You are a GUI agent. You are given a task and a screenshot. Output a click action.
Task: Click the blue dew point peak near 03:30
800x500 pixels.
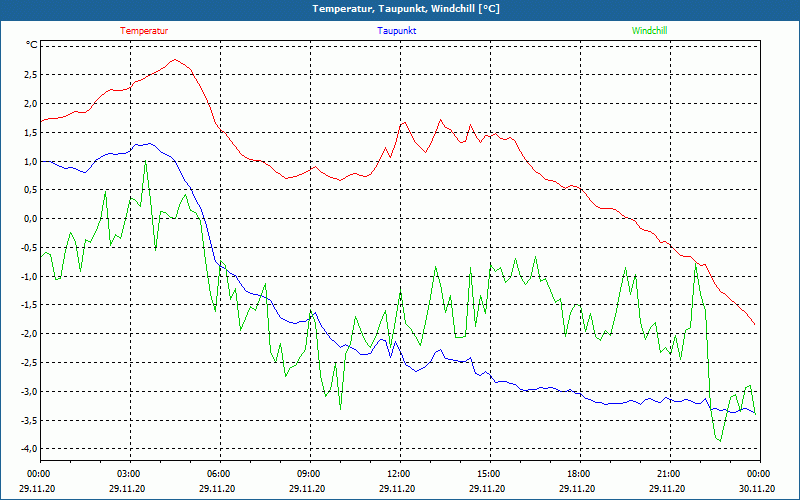click(148, 143)
